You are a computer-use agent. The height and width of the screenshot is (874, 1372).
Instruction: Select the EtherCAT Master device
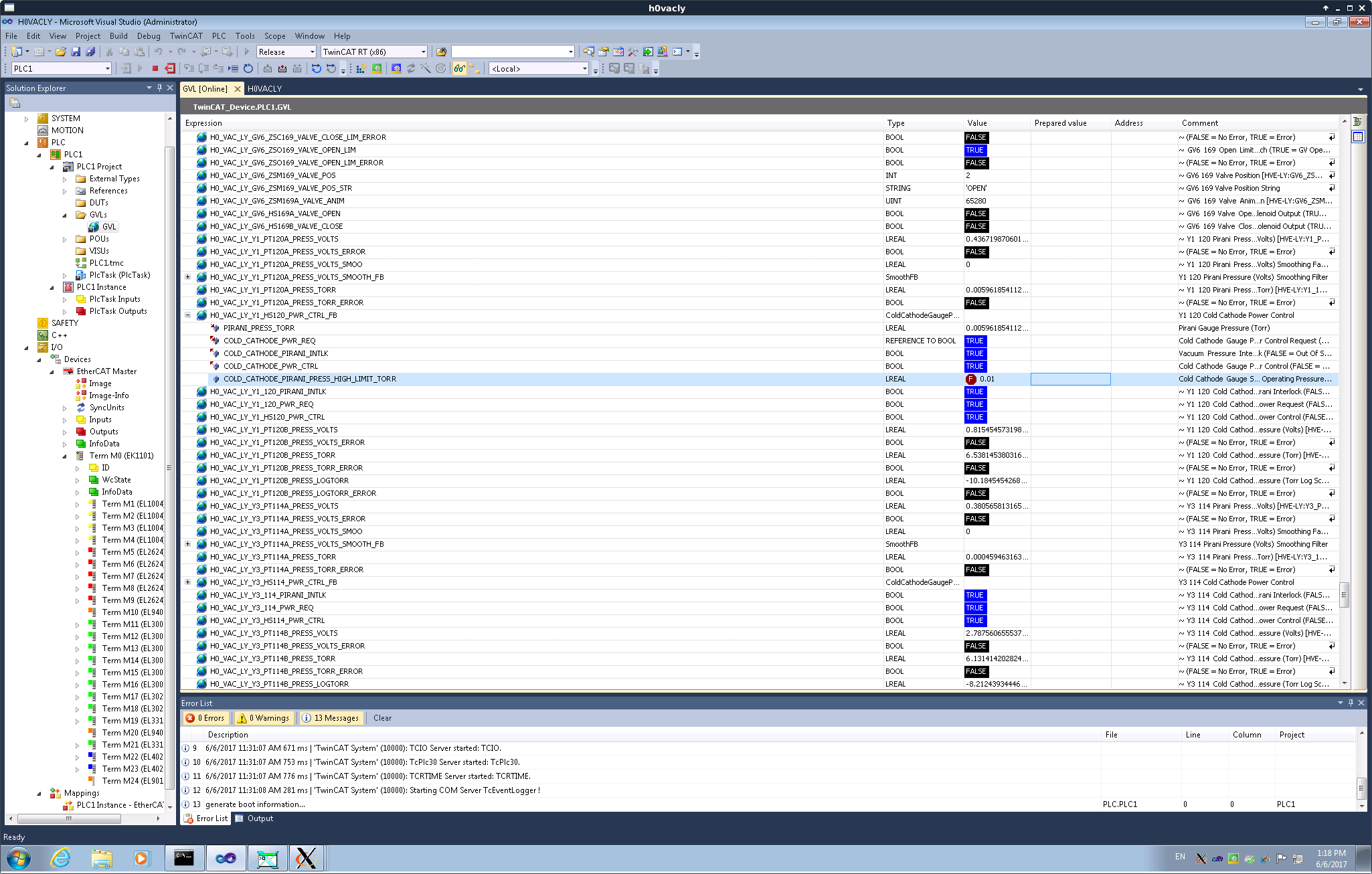[100, 371]
